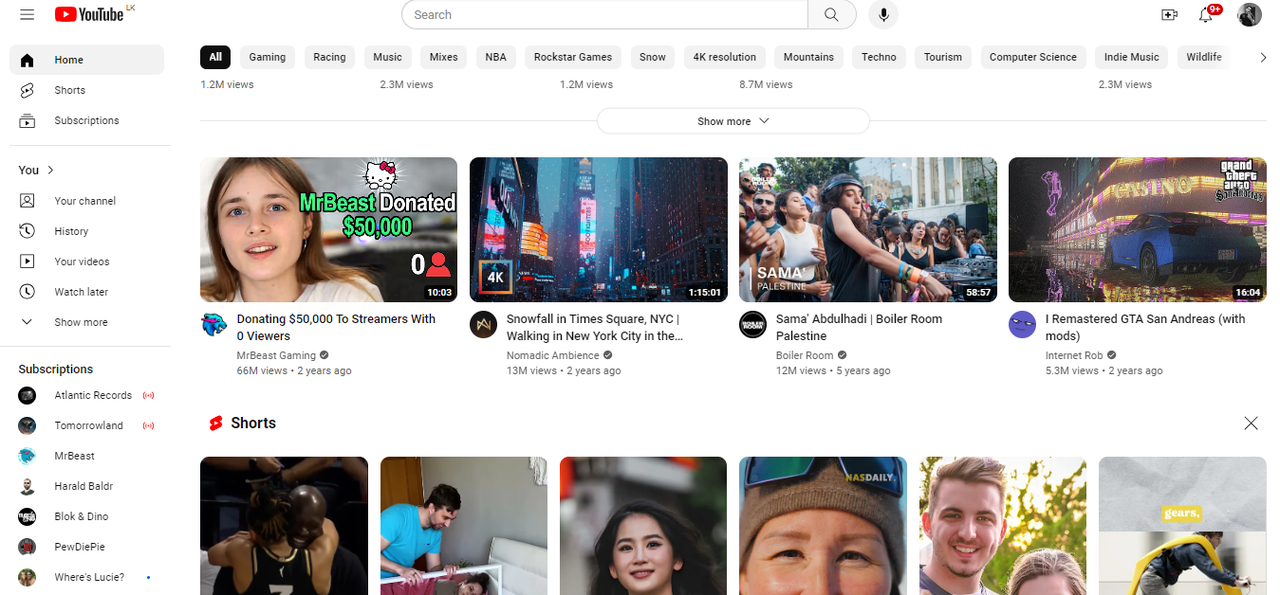Image resolution: width=1280 pixels, height=595 pixels.
Task: Click the search magnifier button
Action: pos(832,15)
